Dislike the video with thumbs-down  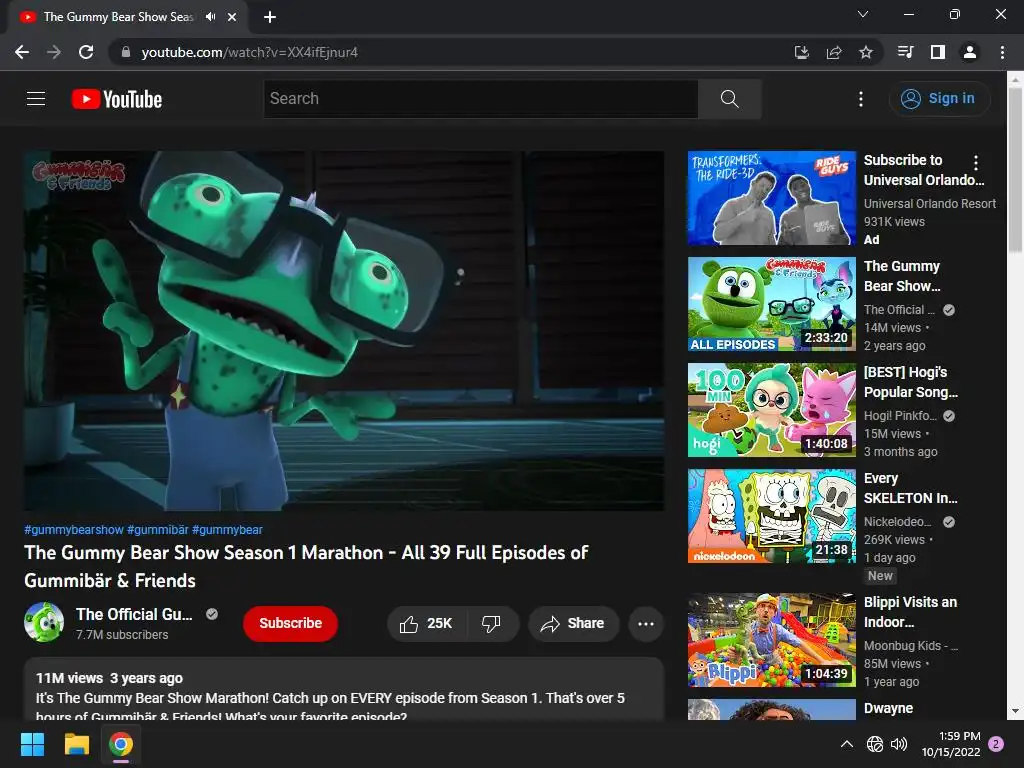492,624
